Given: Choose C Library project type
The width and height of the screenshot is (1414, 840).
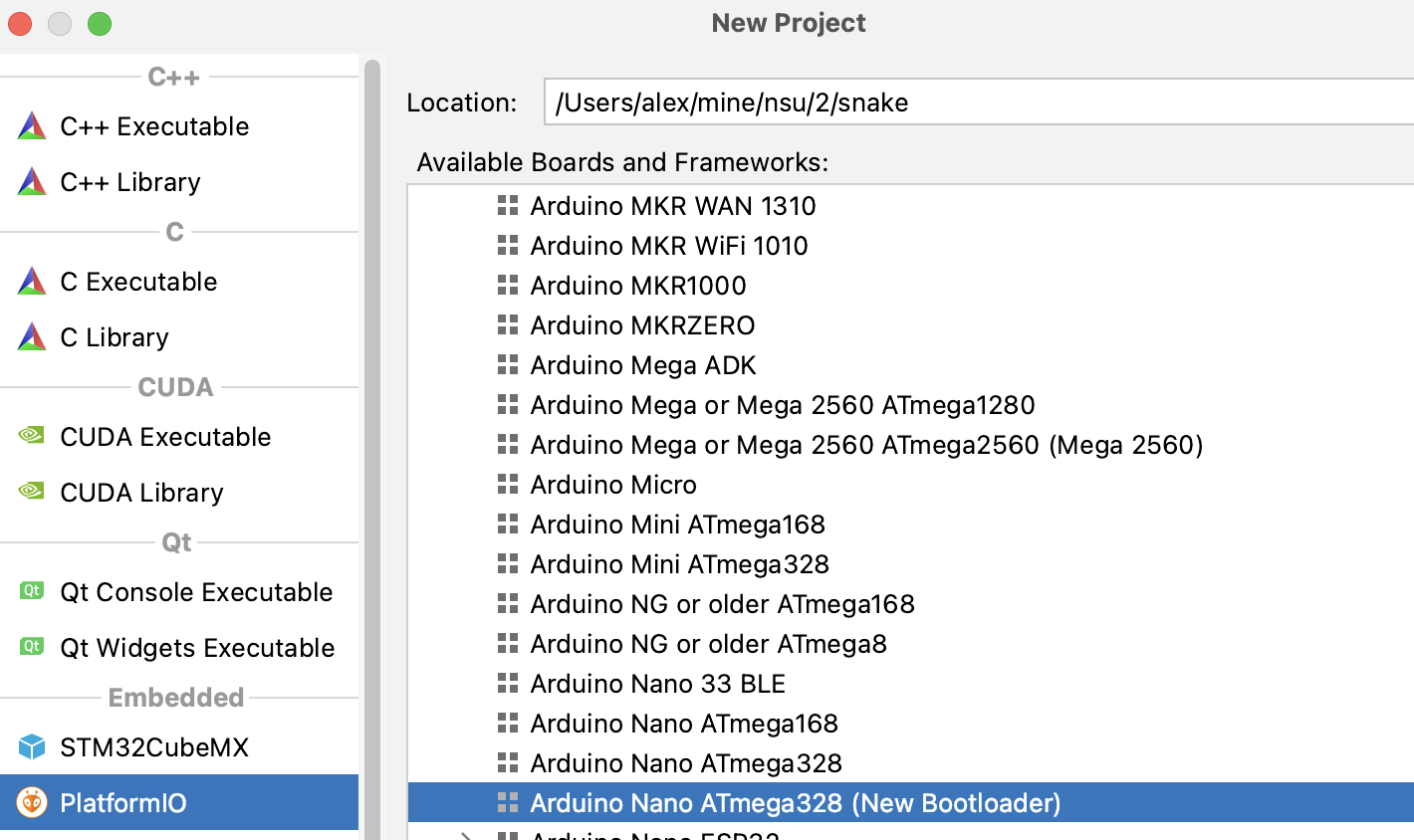Looking at the screenshot, I should pyautogui.click(x=179, y=337).
